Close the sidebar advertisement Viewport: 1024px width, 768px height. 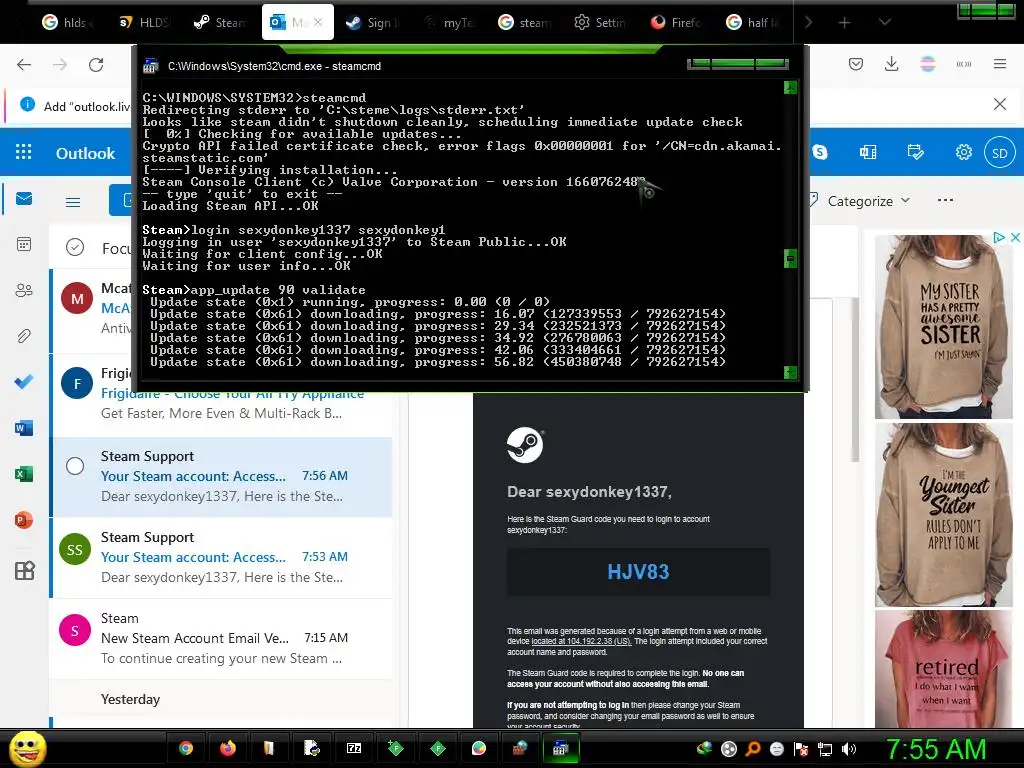pos(1015,237)
